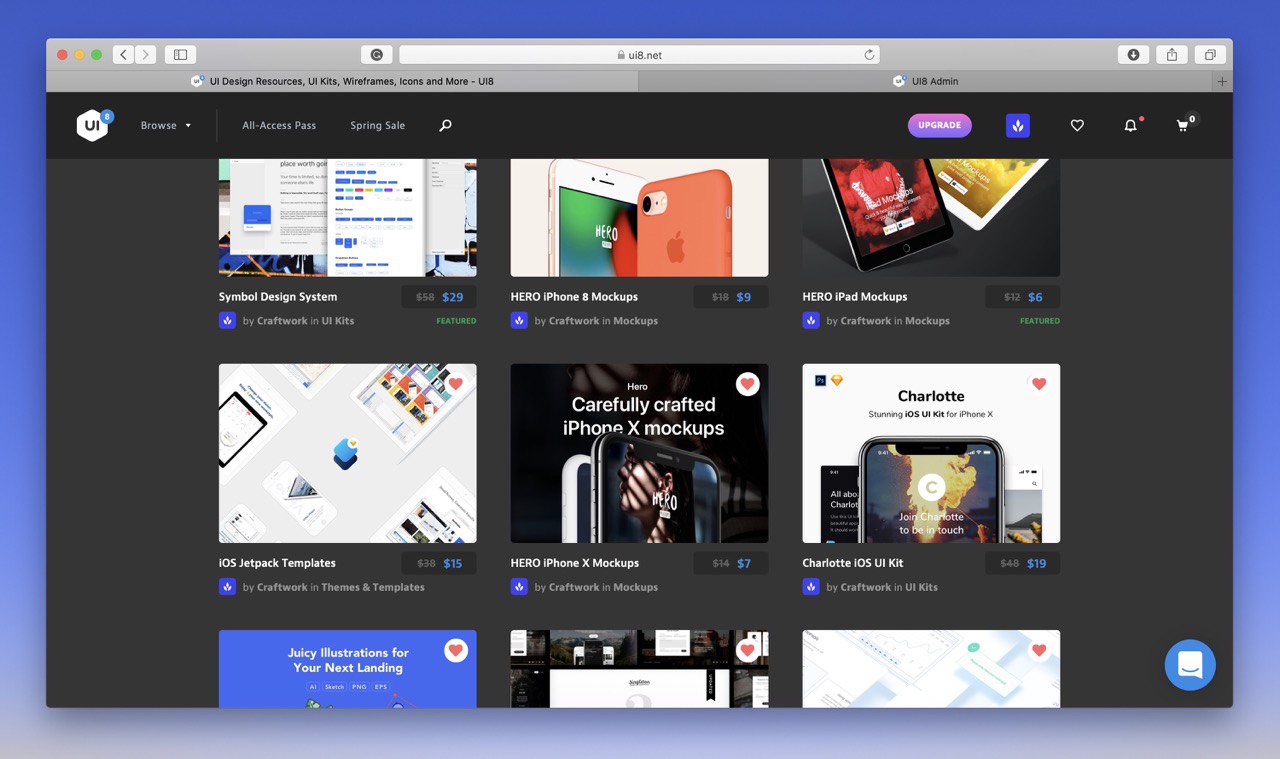Click the search magnifier icon
This screenshot has height=759, width=1280.
pyautogui.click(x=445, y=125)
